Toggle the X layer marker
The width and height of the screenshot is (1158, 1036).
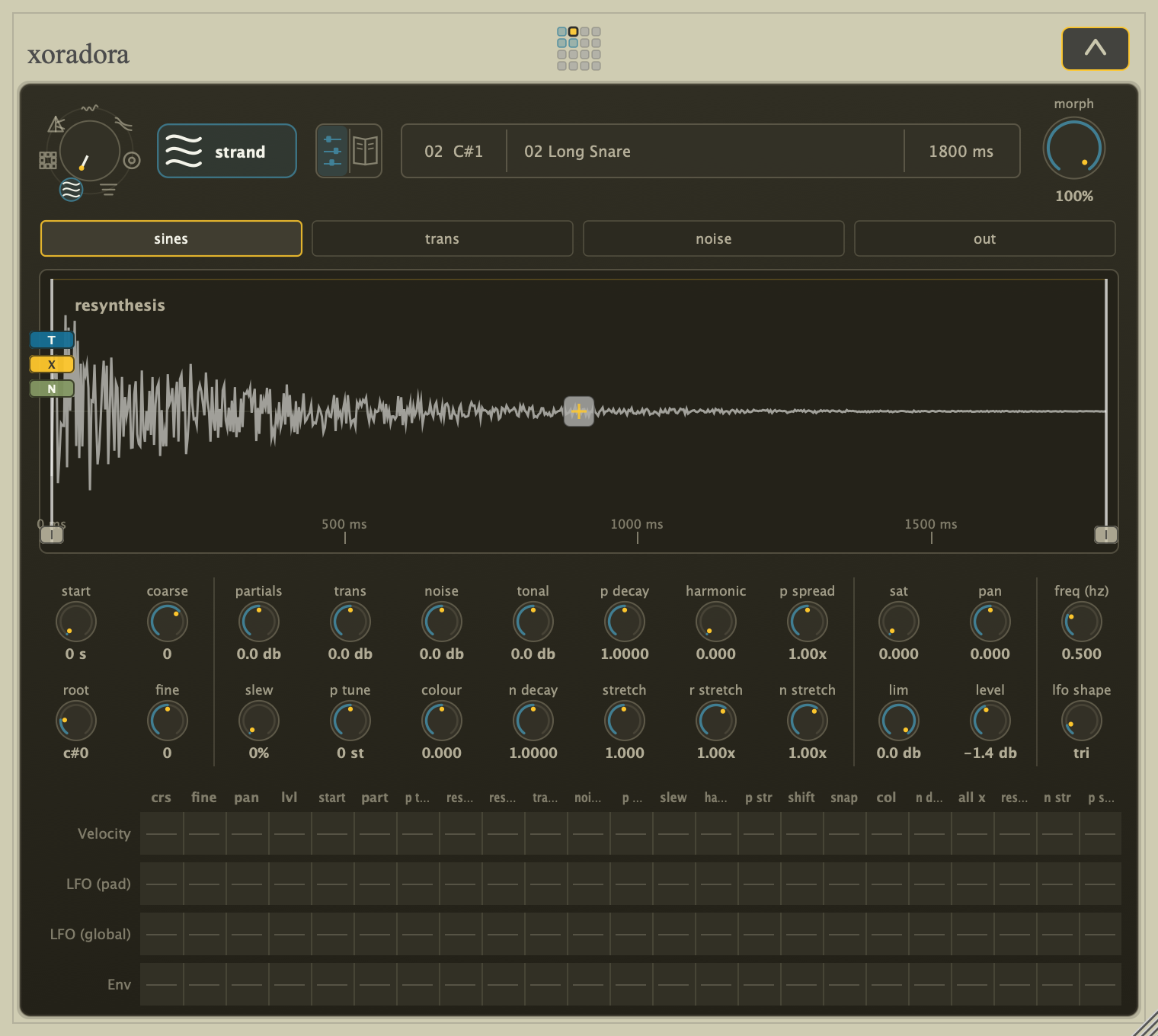[x=52, y=364]
